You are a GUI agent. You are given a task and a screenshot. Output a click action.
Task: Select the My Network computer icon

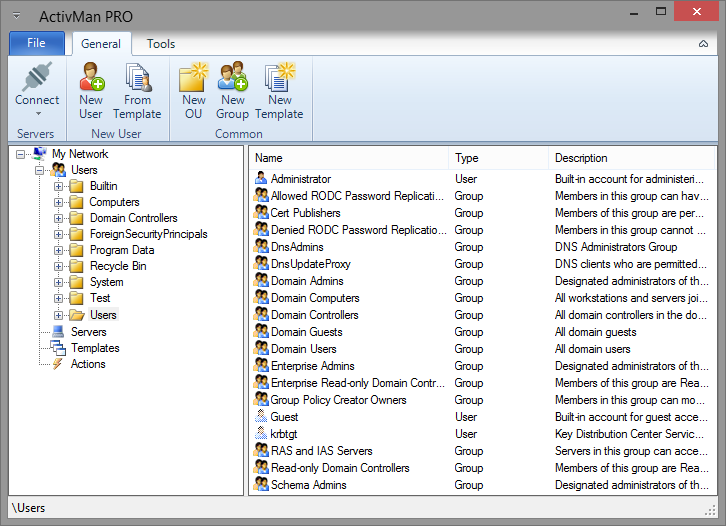pos(39,153)
